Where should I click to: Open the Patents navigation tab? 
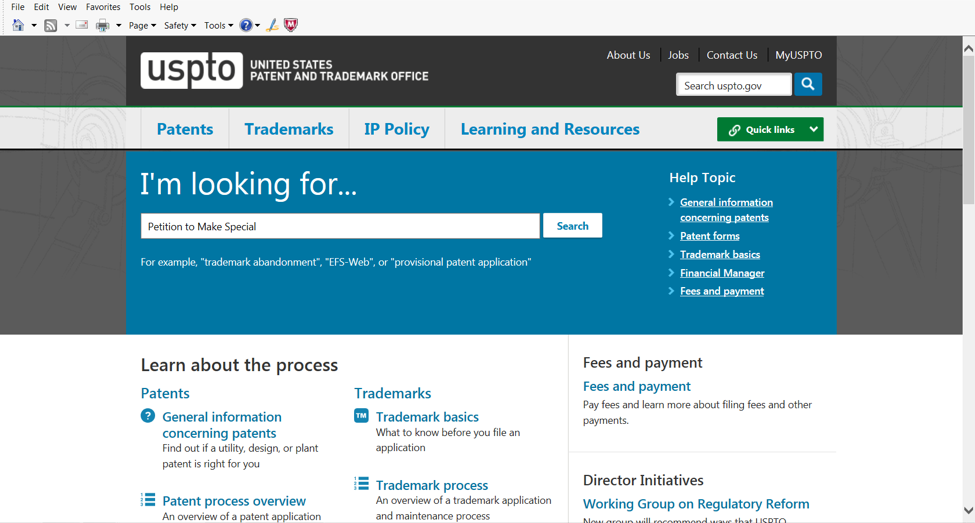tap(185, 129)
